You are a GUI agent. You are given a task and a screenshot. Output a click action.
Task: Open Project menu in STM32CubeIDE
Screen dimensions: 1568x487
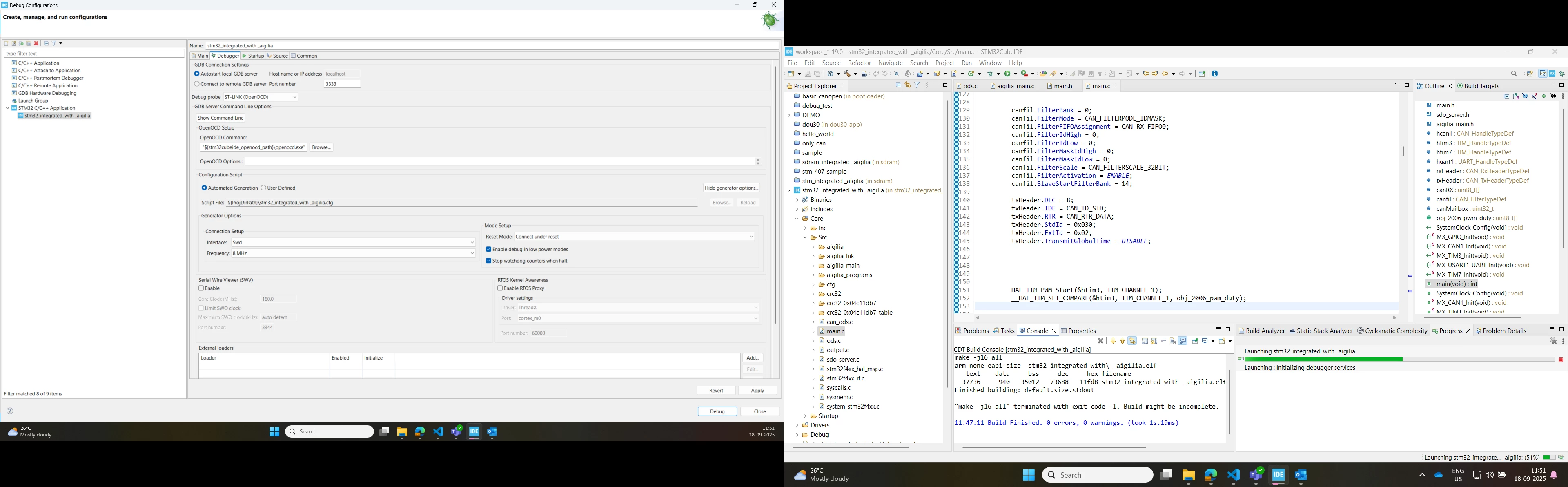click(945, 63)
